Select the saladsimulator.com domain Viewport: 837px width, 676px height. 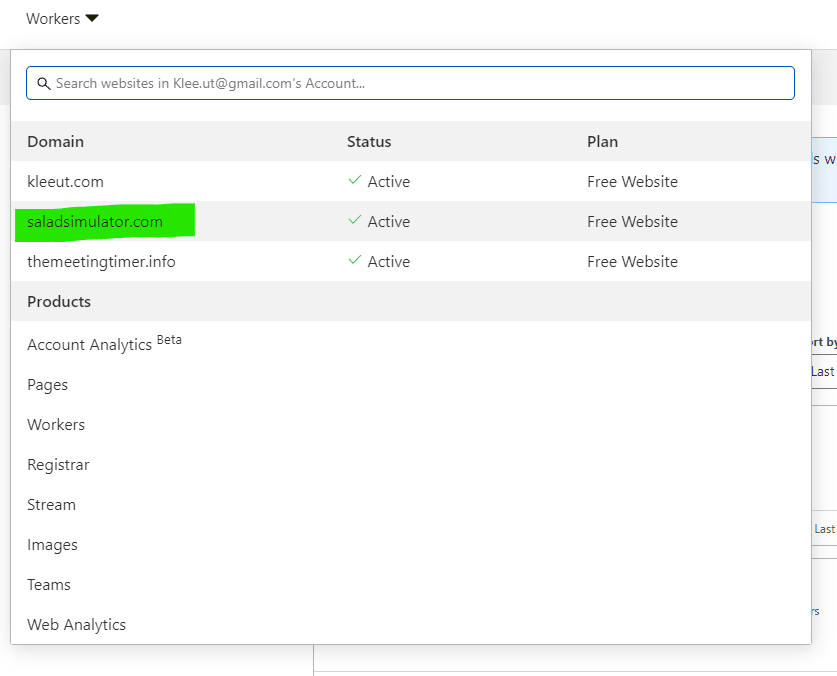coord(95,222)
